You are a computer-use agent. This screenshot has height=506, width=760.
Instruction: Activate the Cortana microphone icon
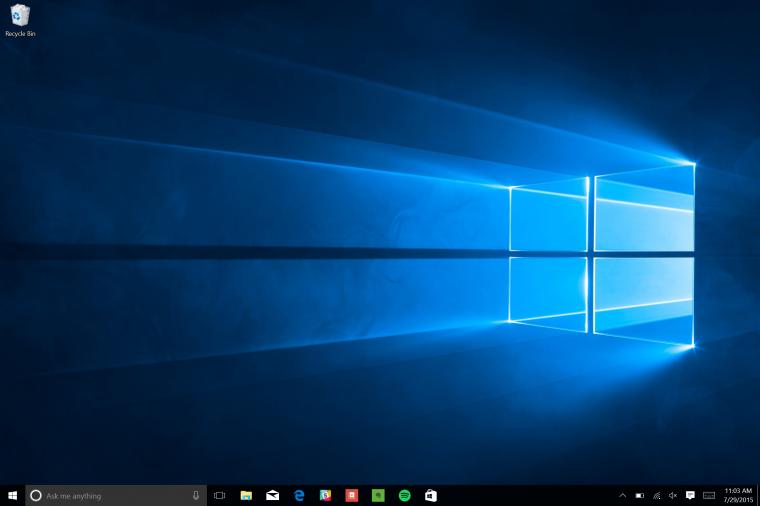pyautogui.click(x=196, y=495)
